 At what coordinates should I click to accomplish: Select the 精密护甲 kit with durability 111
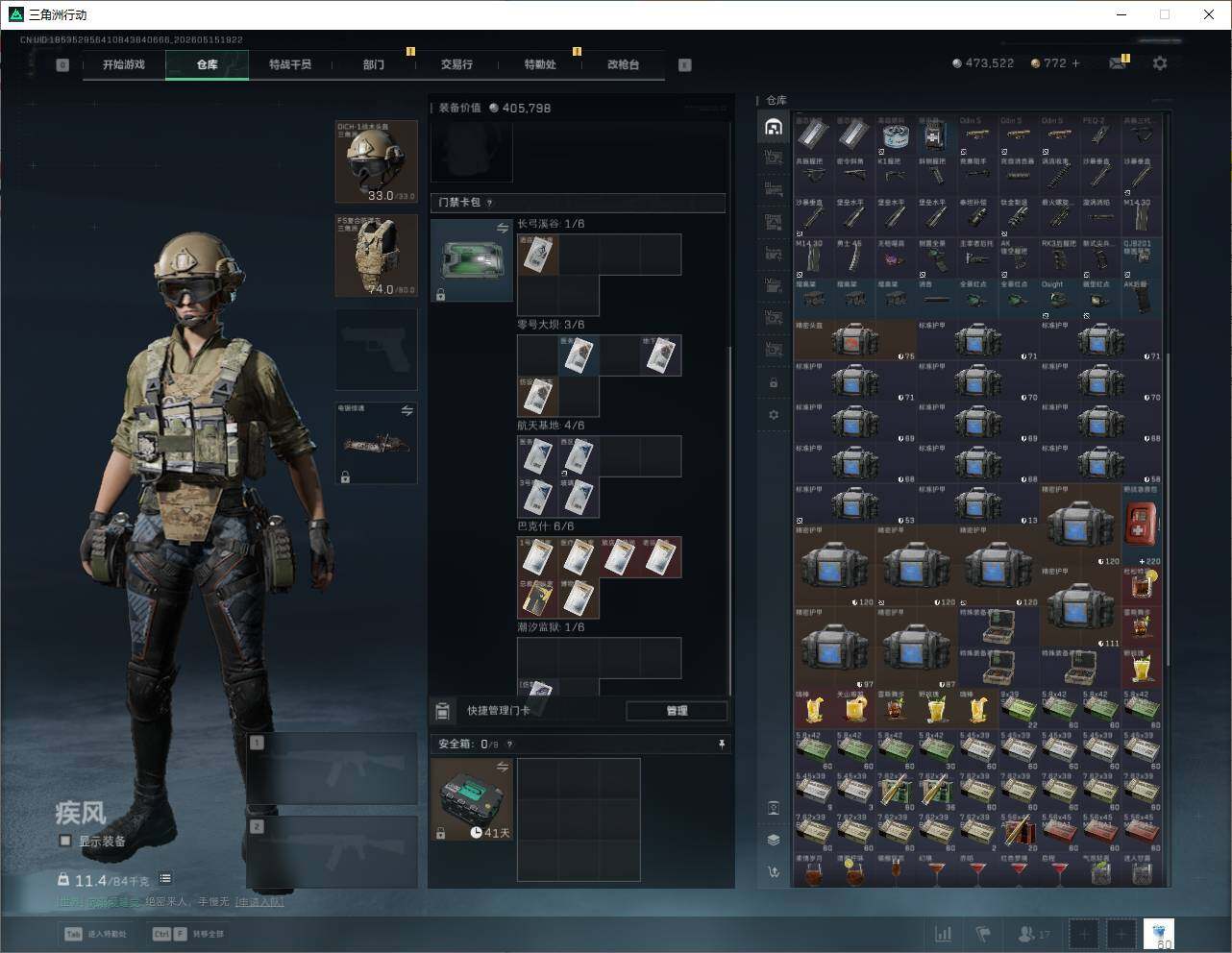click(x=1080, y=607)
